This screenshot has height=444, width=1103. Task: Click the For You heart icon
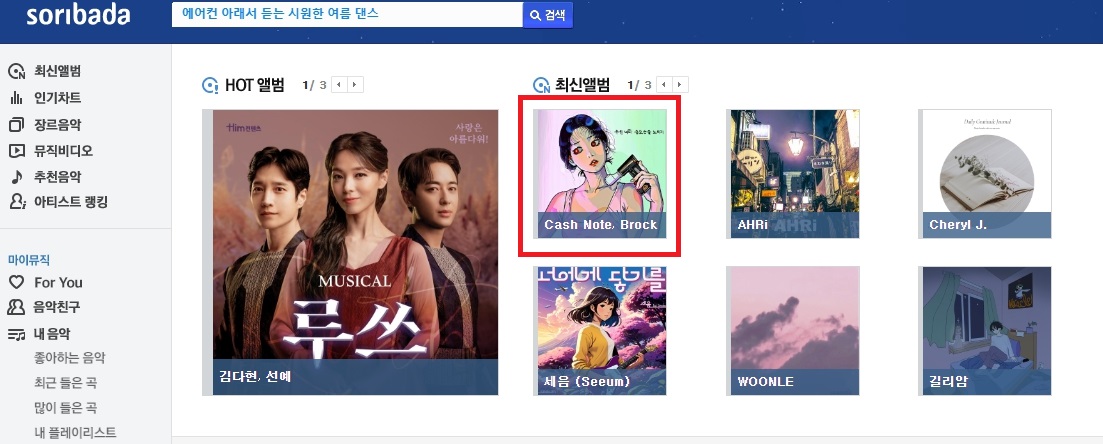coord(16,282)
